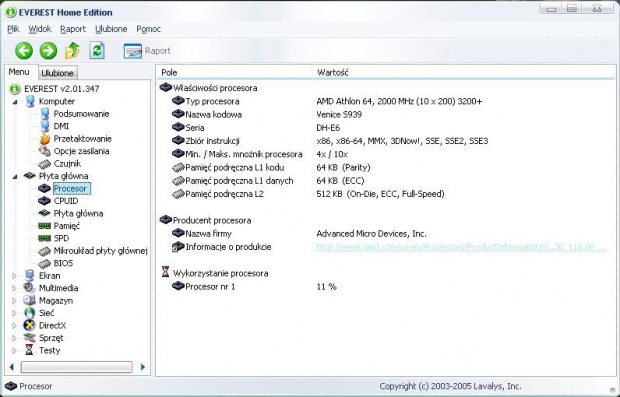The height and width of the screenshot is (397, 620).
Task: Open the Mikroukład płyty głównej icon
Action: click(45, 251)
